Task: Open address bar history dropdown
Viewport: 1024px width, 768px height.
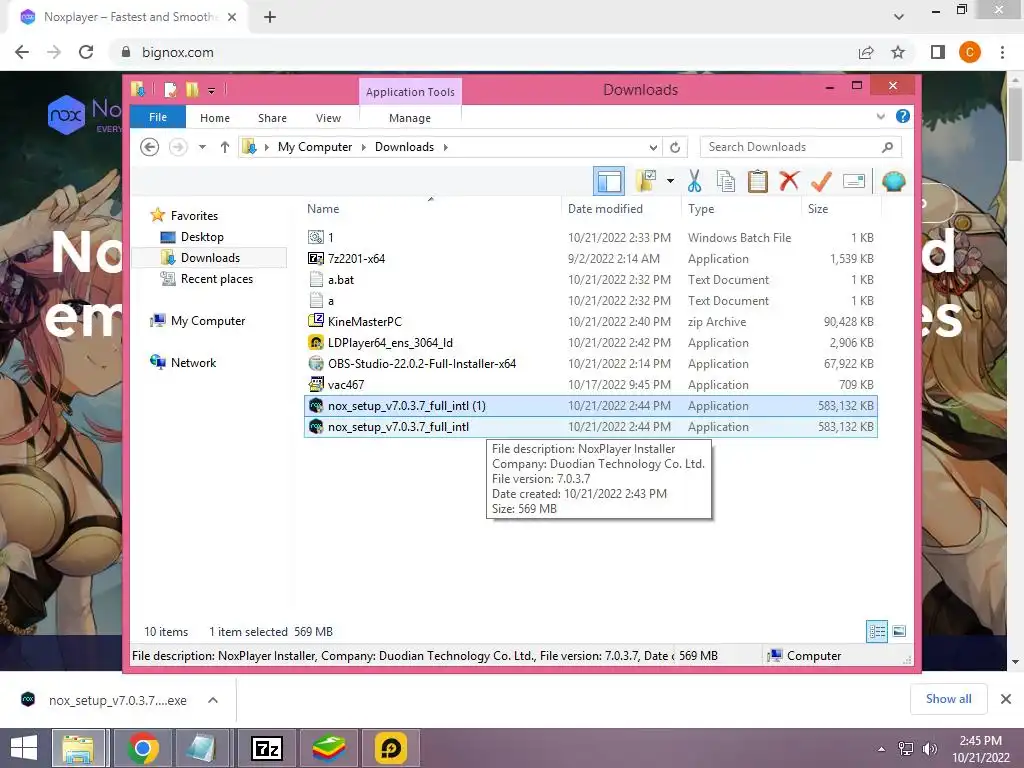Action: [x=653, y=147]
